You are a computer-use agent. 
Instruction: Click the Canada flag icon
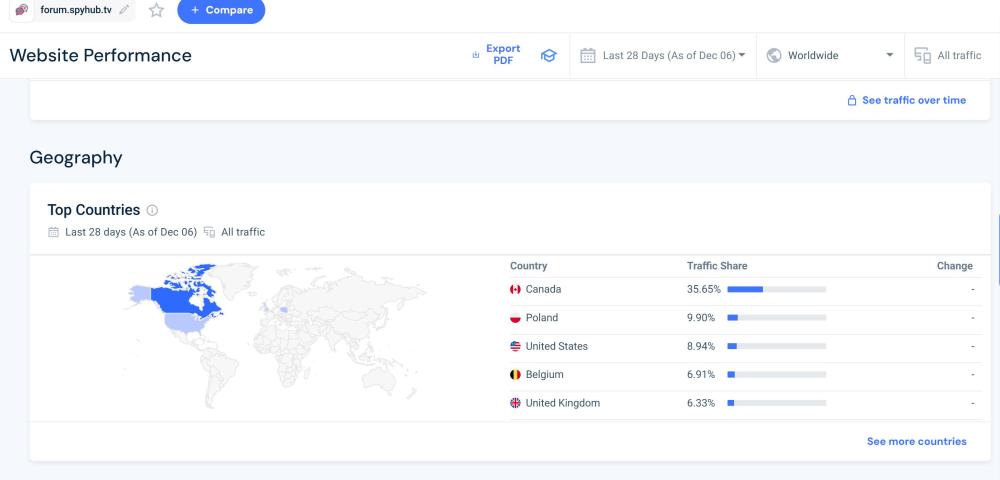pyautogui.click(x=516, y=290)
